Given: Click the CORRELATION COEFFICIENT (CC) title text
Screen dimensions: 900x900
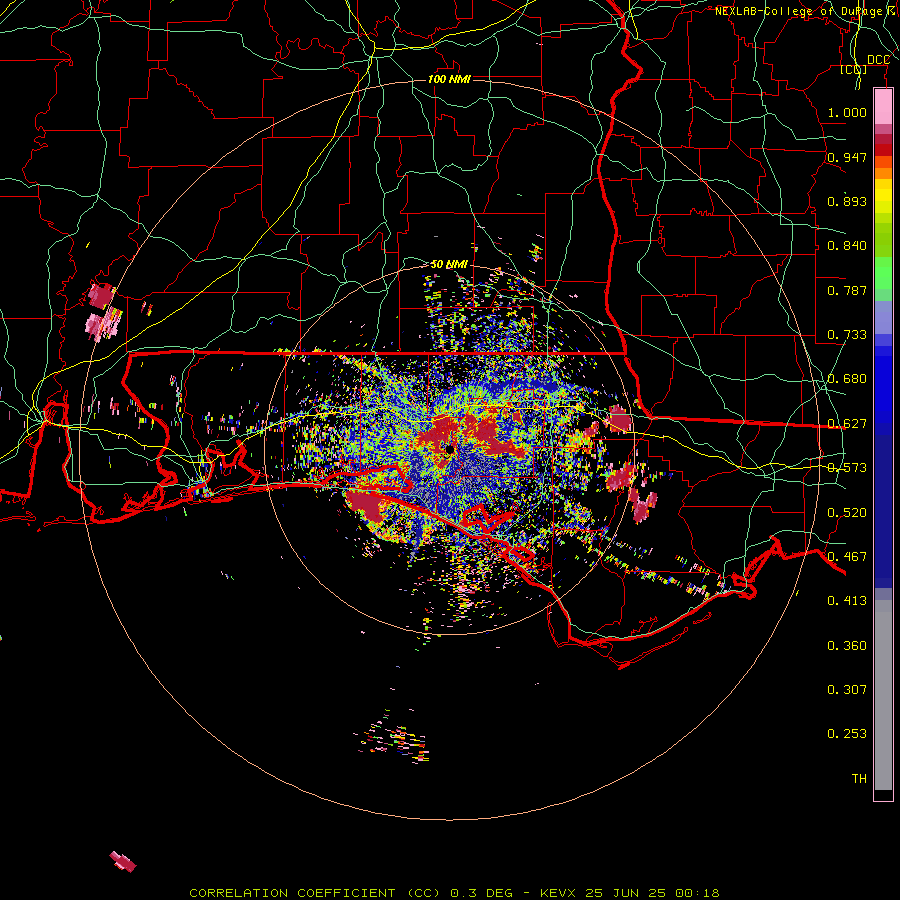Looking at the screenshot, I should tap(315, 893).
